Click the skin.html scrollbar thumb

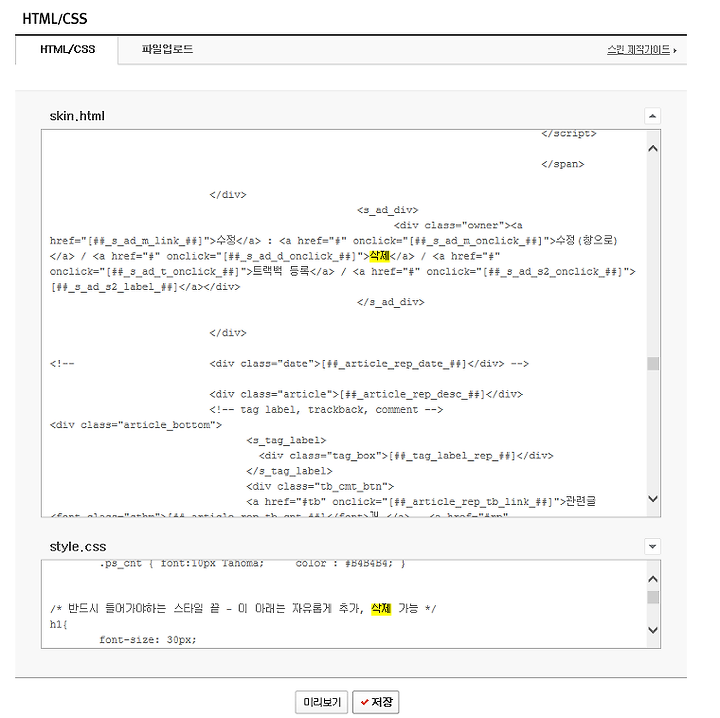652,363
